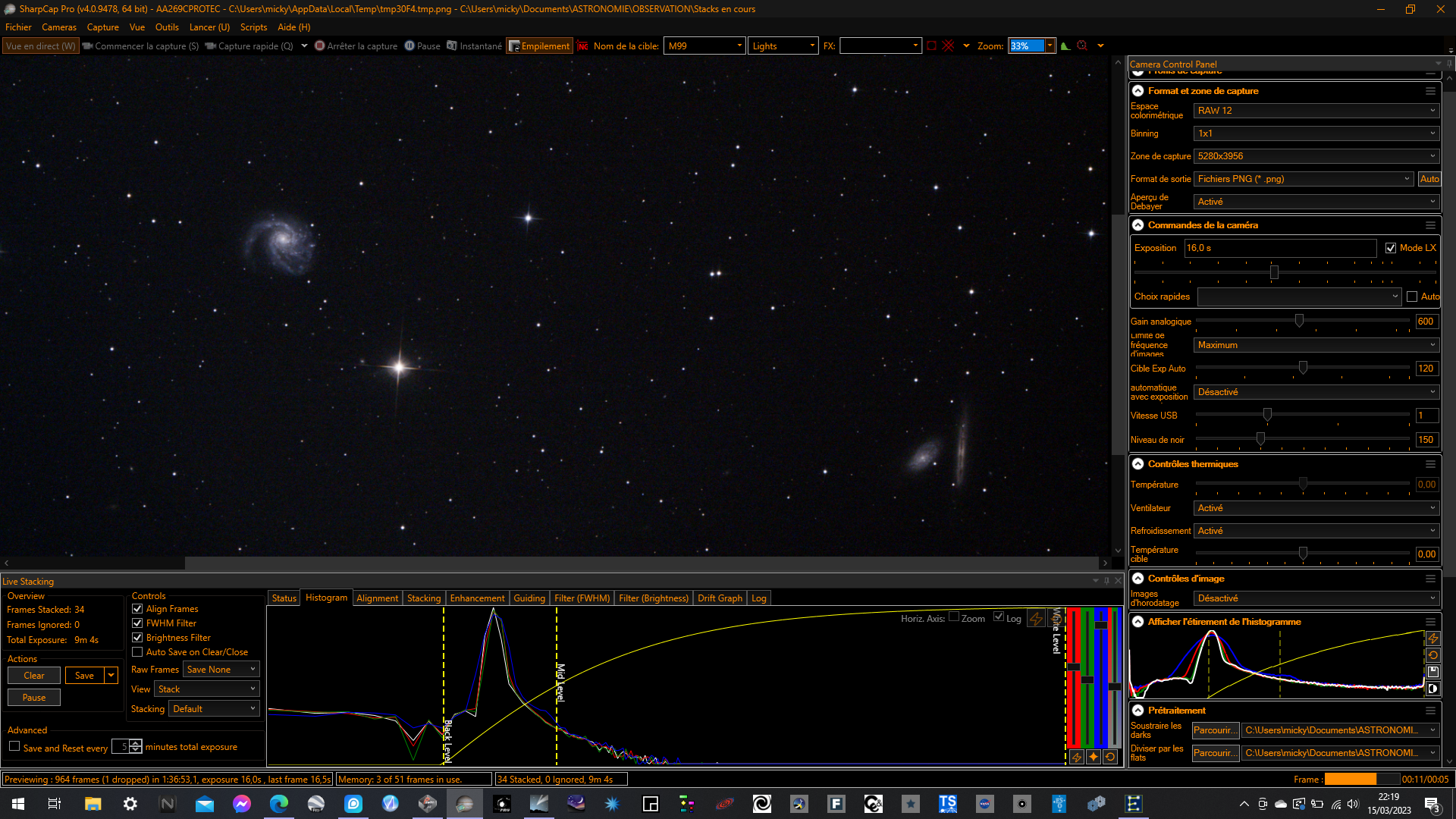This screenshot has width=1456, height=819.
Task: Switch to the Filter (FWHM) tab
Action: pyautogui.click(x=582, y=598)
